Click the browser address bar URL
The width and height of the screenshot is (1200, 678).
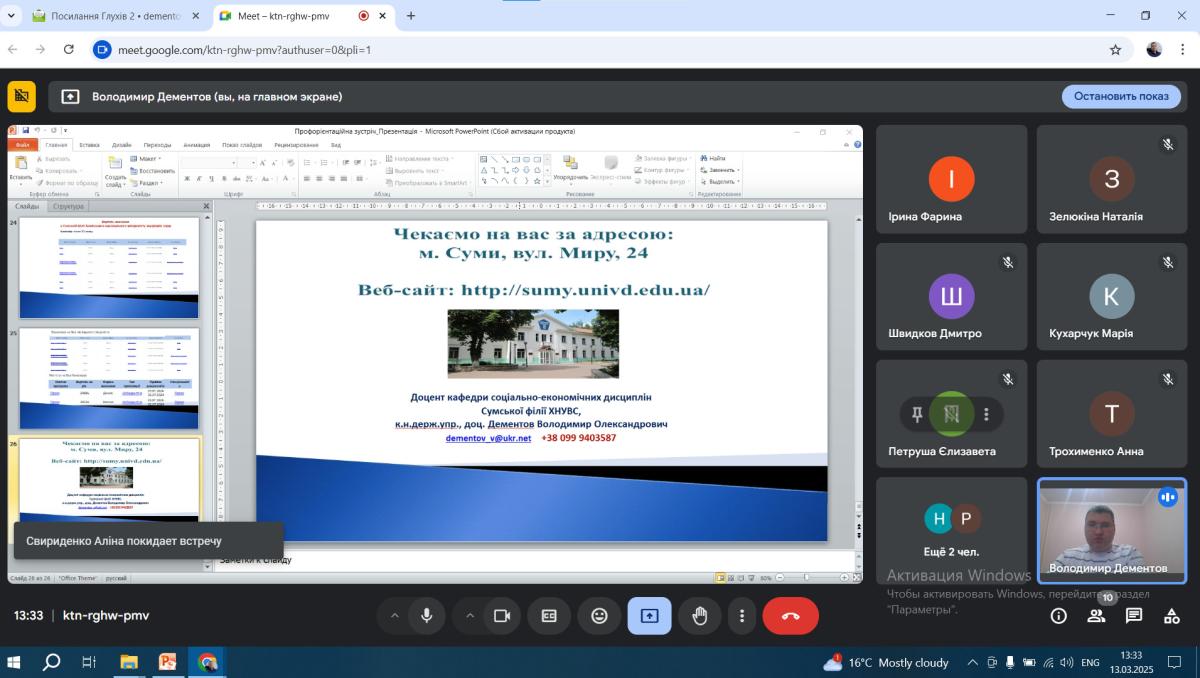pos(245,49)
